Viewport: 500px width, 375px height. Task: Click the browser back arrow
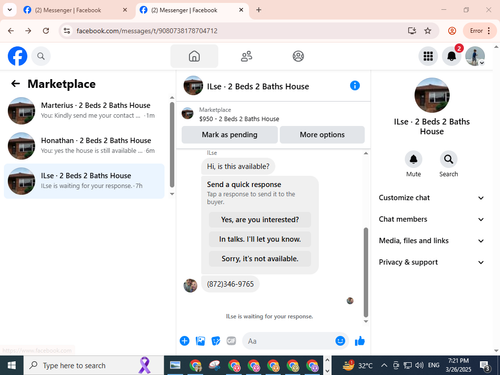pyautogui.click(x=11, y=31)
